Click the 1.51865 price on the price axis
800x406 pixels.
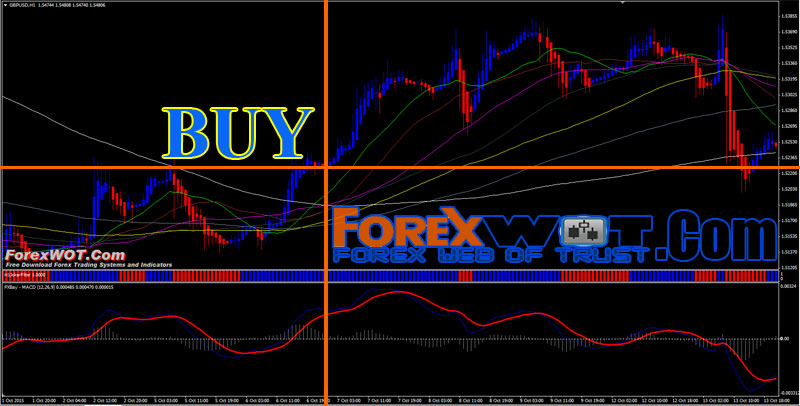pos(789,205)
